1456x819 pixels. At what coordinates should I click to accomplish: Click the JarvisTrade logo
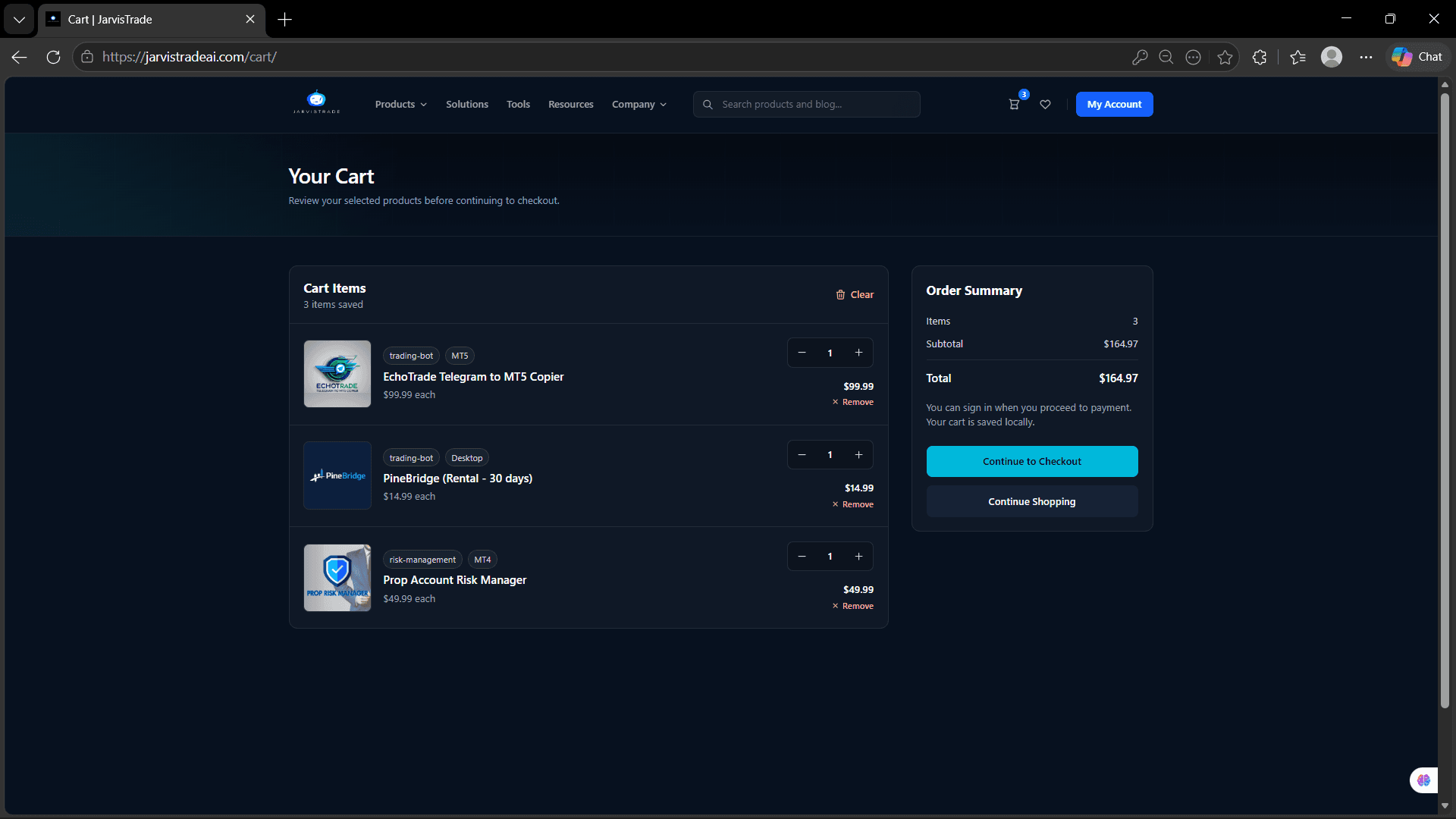[317, 103]
